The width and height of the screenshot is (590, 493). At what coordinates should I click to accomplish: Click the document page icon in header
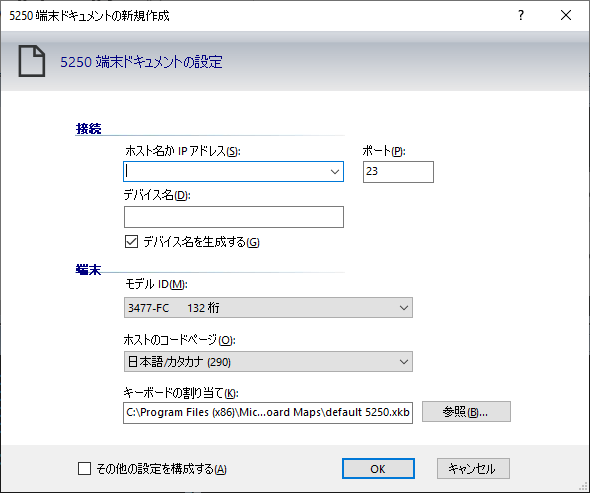[x=32, y=61]
